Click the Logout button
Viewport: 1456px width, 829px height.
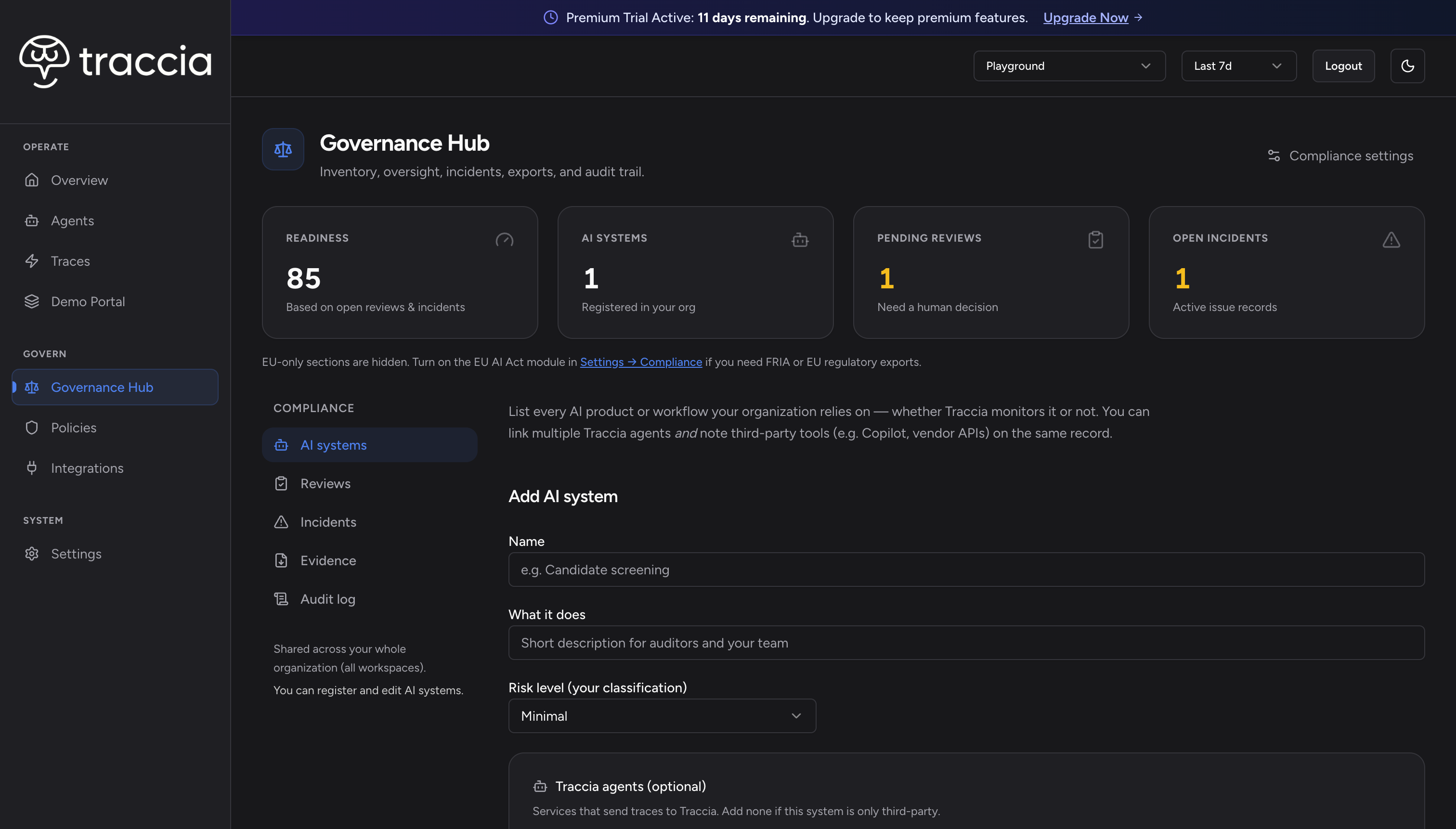(x=1343, y=66)
